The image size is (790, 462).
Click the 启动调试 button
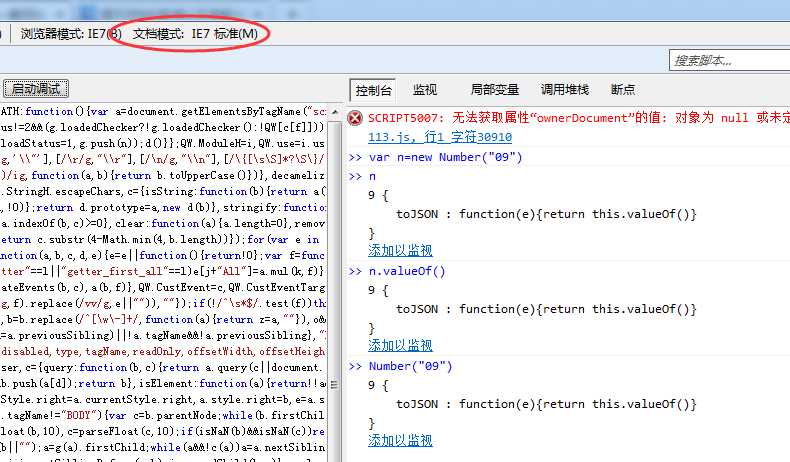36,89
